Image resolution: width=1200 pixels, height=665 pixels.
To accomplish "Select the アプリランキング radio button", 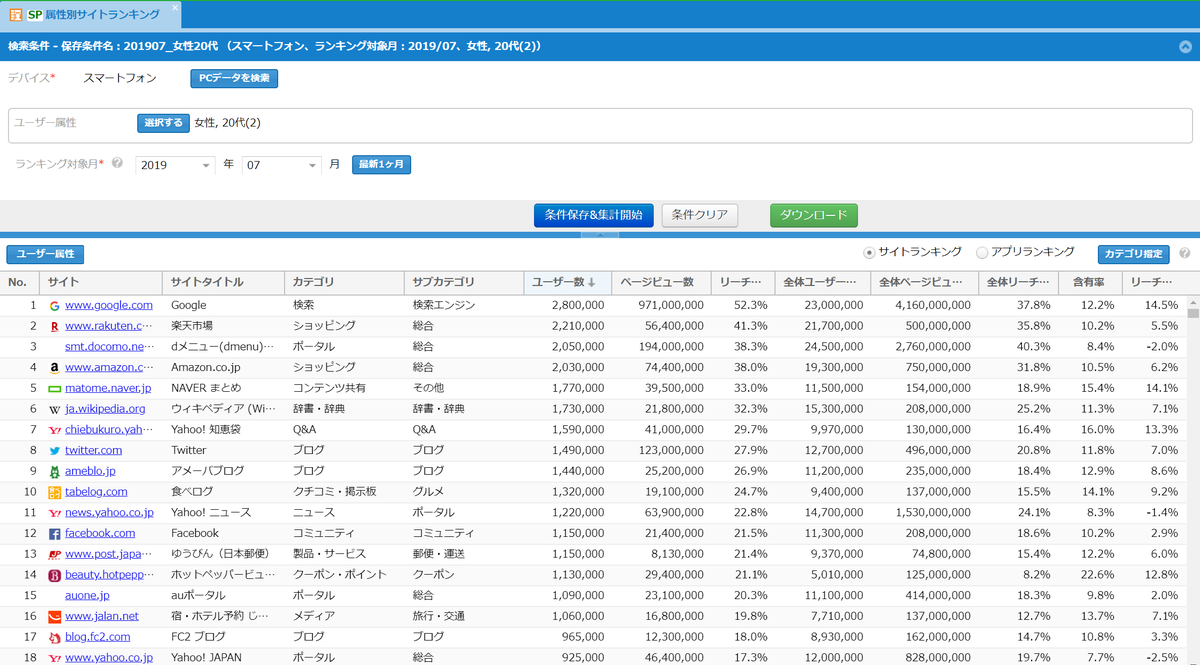I will click(981, 253).
